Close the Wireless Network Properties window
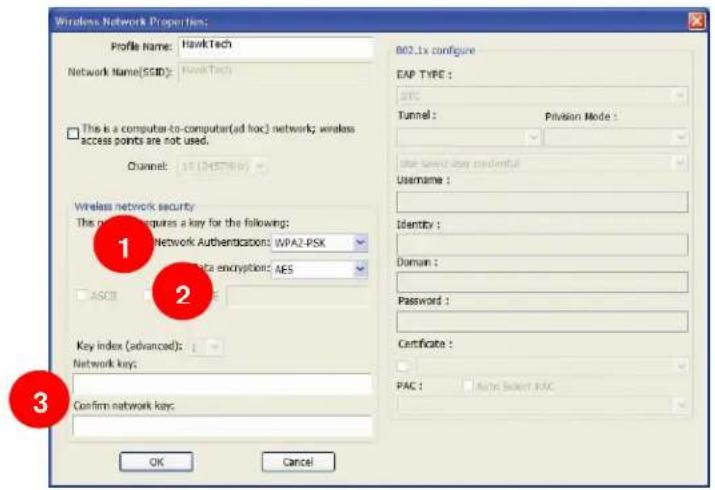Screen dimensions: 715x490 (x=697, y=21)
